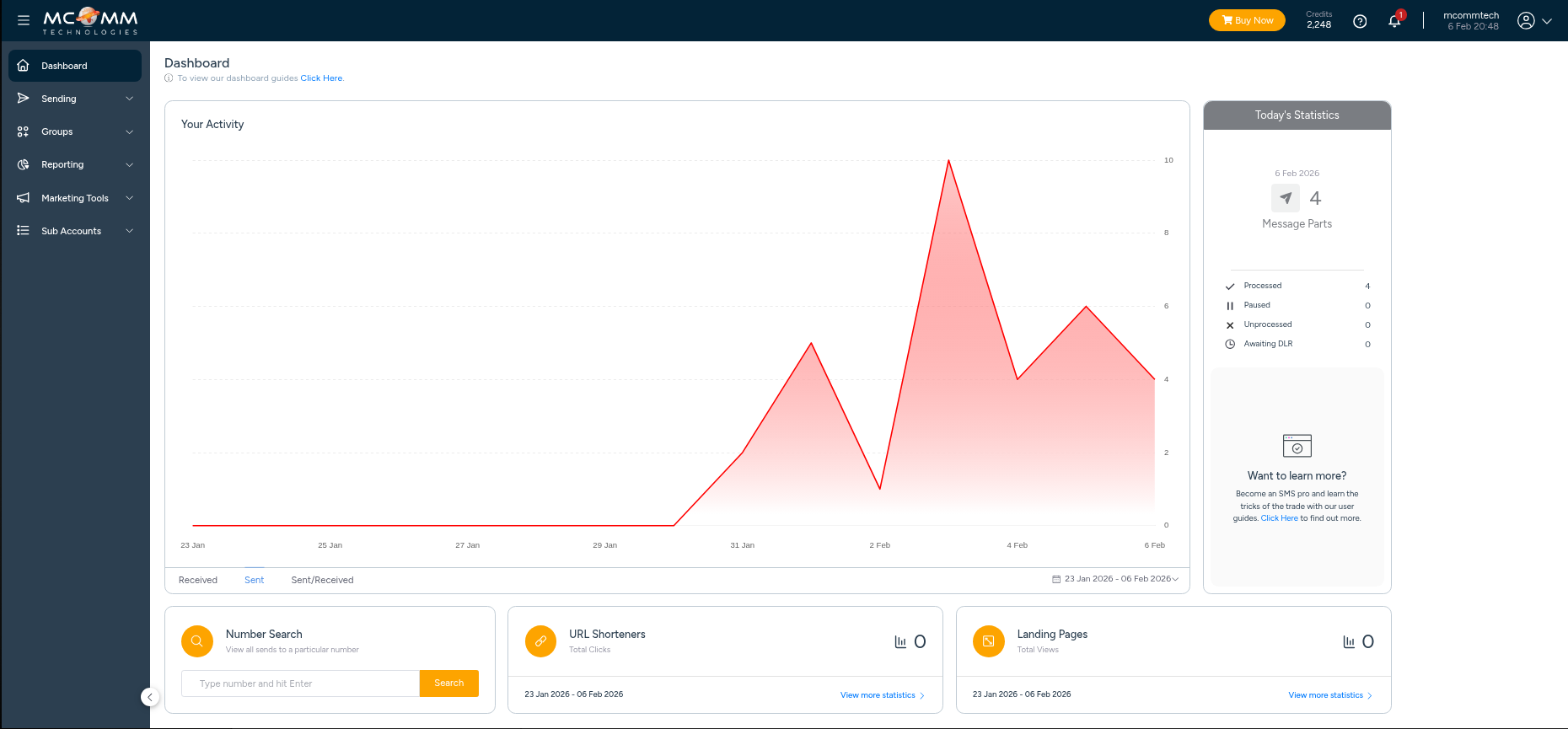Viewport: 1568px width, 729px height.
Task: Switch to the Sent tab
Action: tap(255, 580)
